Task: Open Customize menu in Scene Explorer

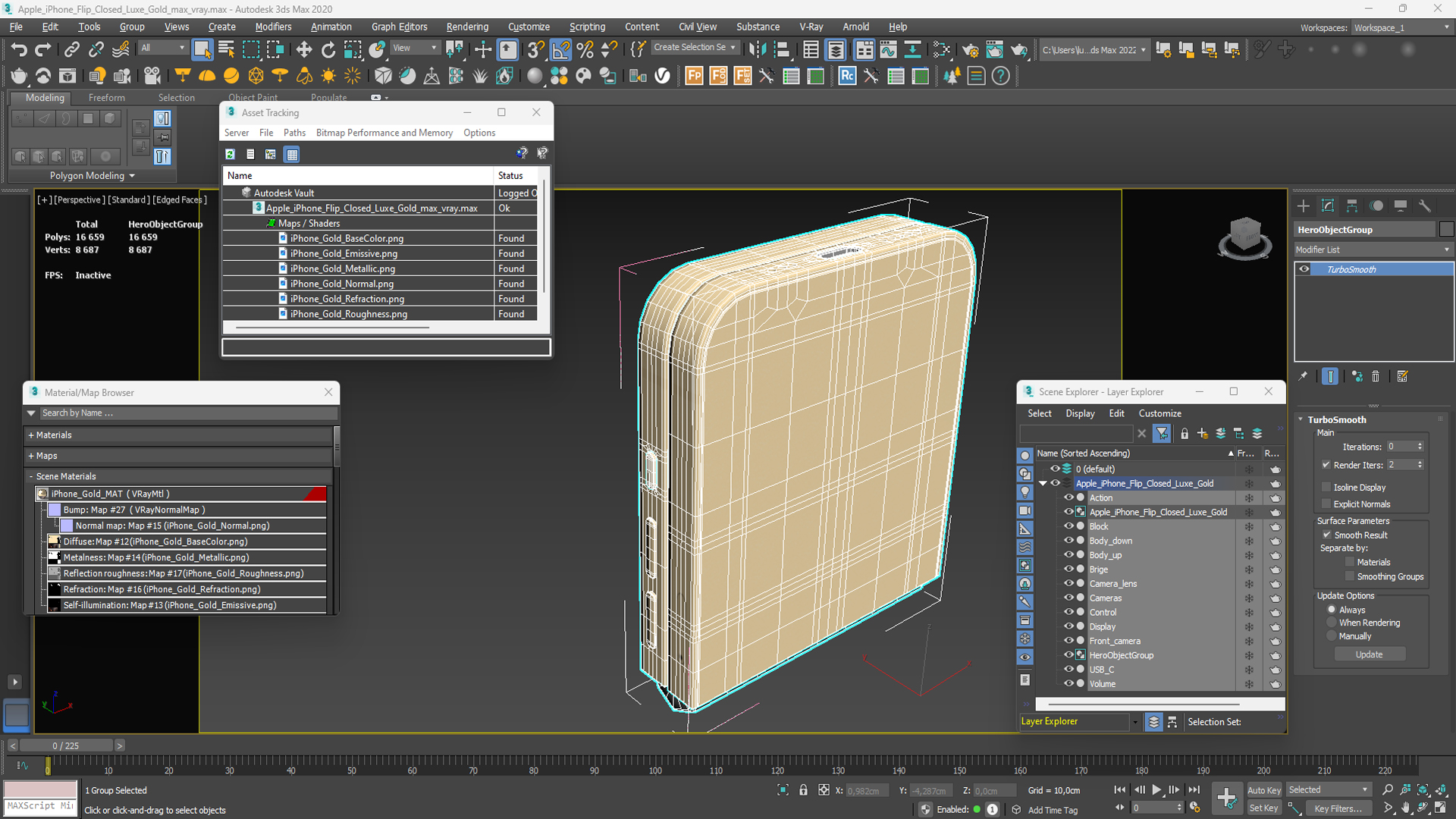Action: [x=1159, y=413]
